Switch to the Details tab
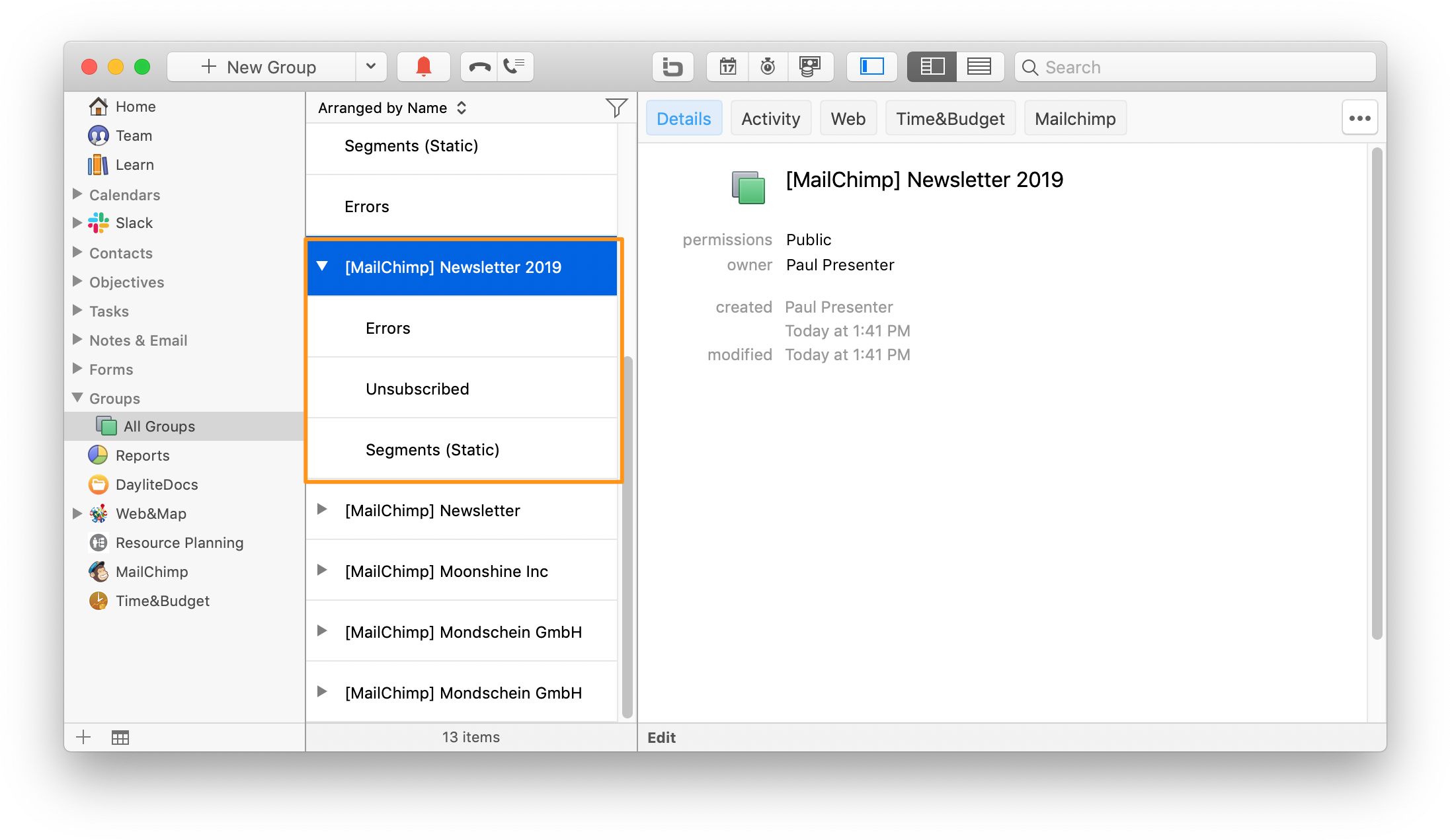 point(684,118)
